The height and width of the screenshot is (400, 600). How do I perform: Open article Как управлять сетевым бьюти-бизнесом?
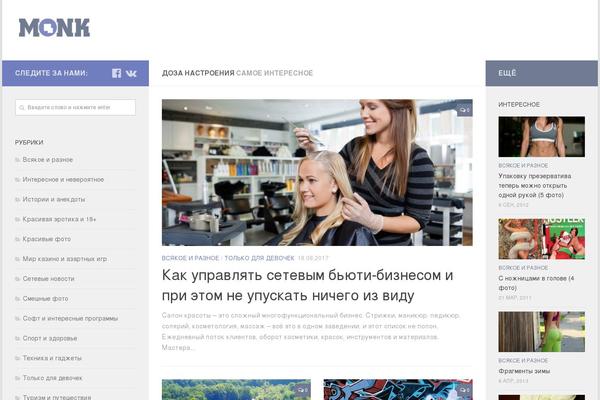pyautogui.click(x=307, y=285)
